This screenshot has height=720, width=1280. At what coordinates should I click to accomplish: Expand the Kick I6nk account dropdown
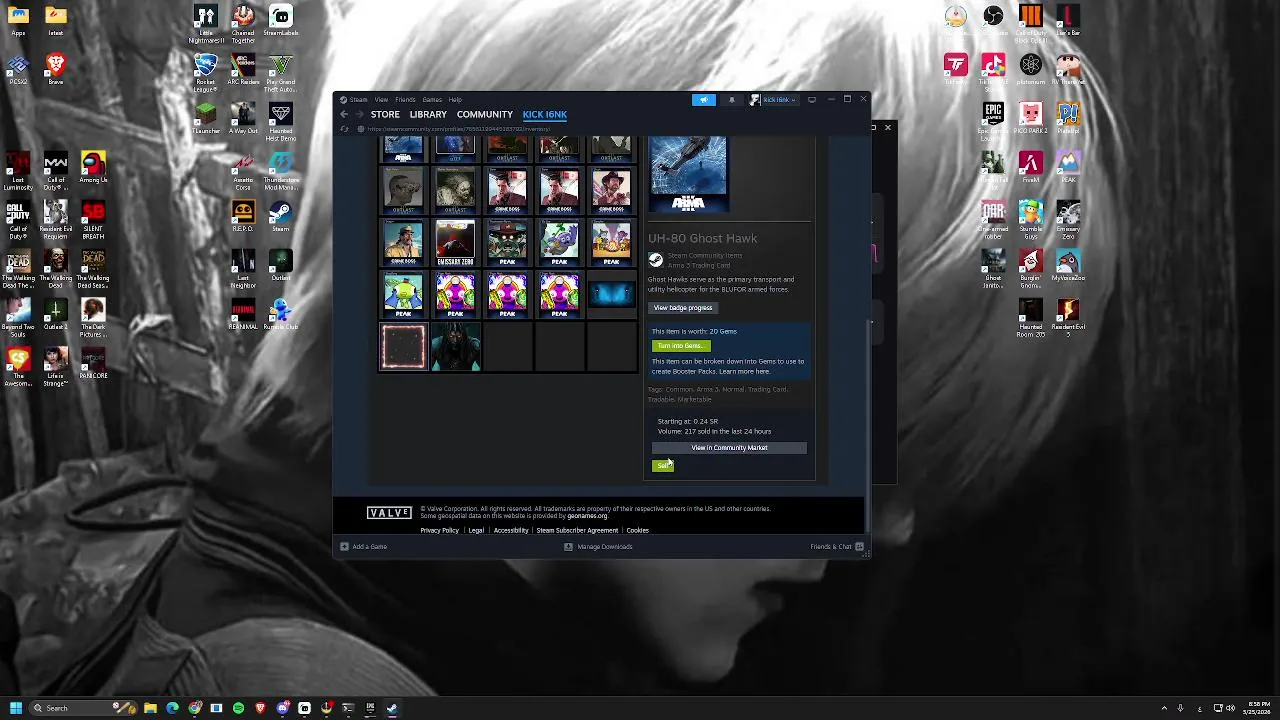pos(775,99)
